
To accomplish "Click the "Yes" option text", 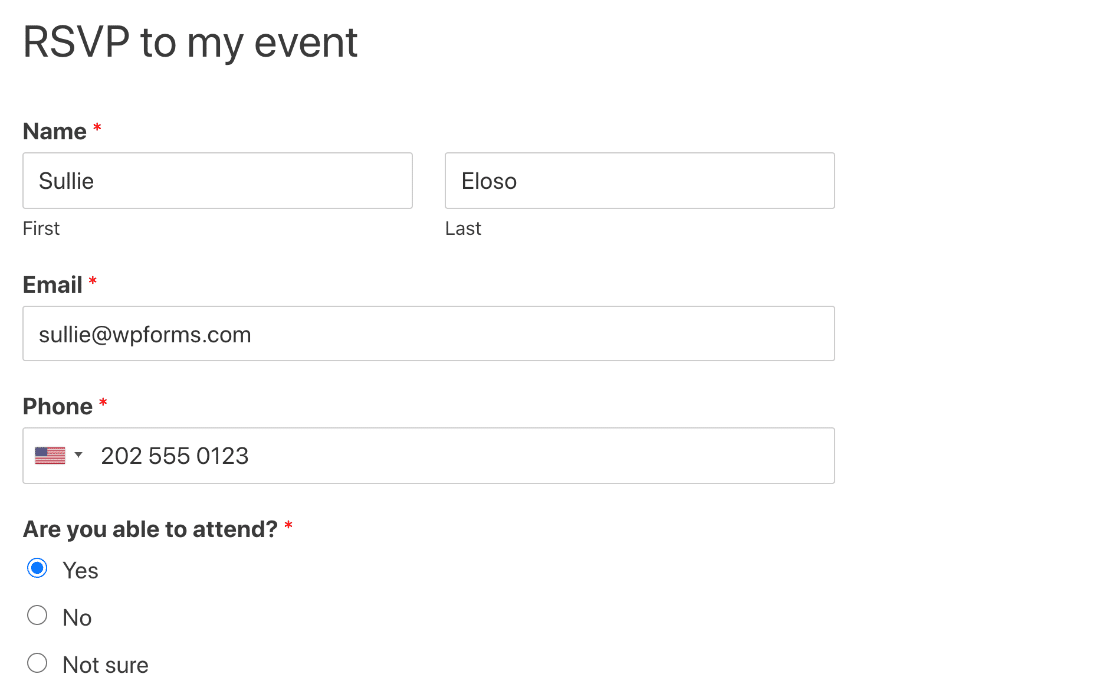I will [x=80, y=571].
